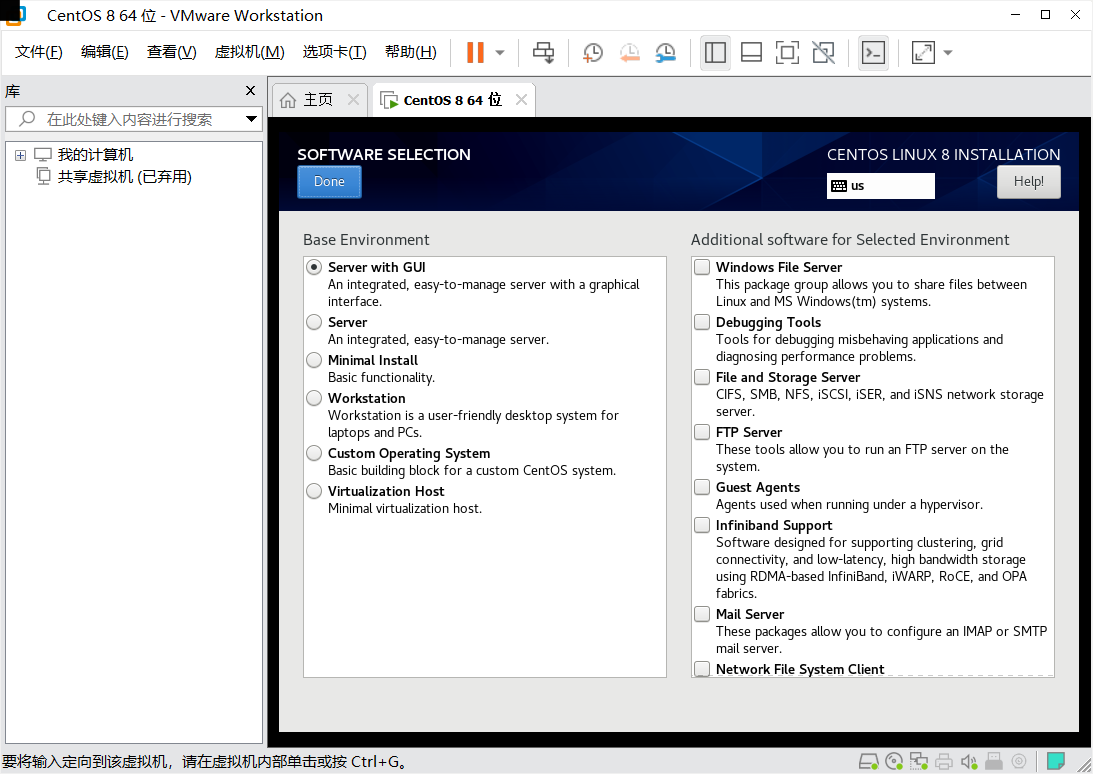
Task: Close the CentOS 8 64 位 tab
Action: pyautogui.click(x=521, y=100)
